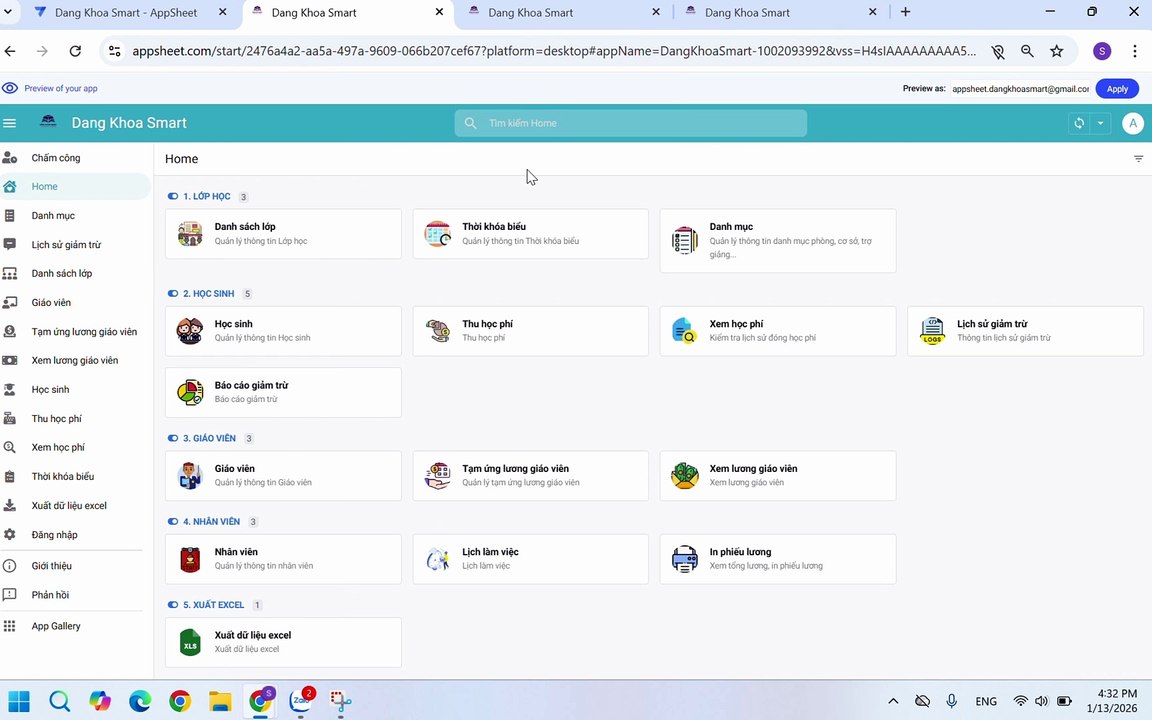Open sidebar Tạm ứng lương giáo viên

[x=75, y=331]
